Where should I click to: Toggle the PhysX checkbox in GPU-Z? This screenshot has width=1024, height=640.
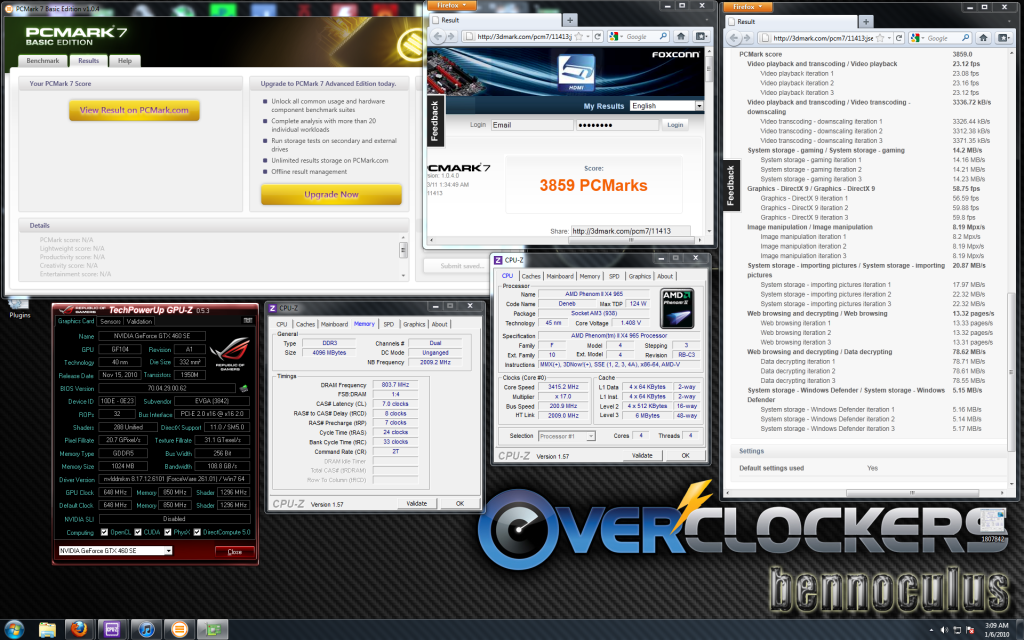166,533
